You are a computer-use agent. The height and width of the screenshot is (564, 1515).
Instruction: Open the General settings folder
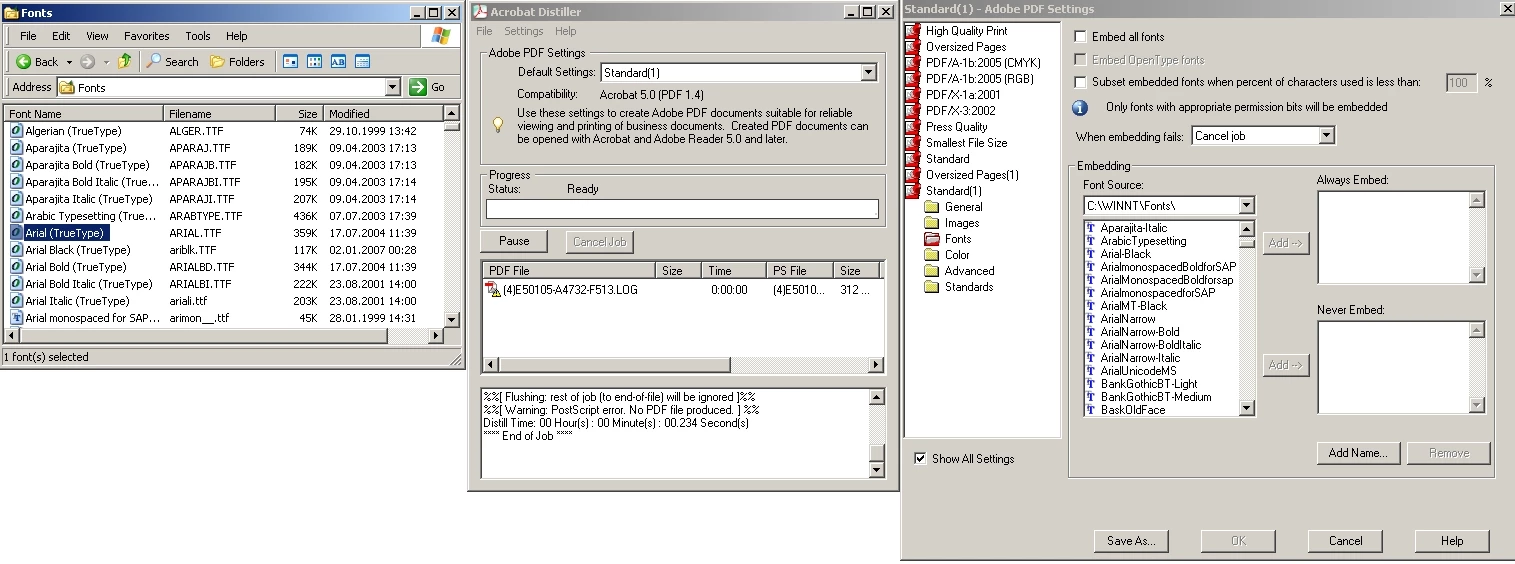pyautogui.click(x=932, y=207)
